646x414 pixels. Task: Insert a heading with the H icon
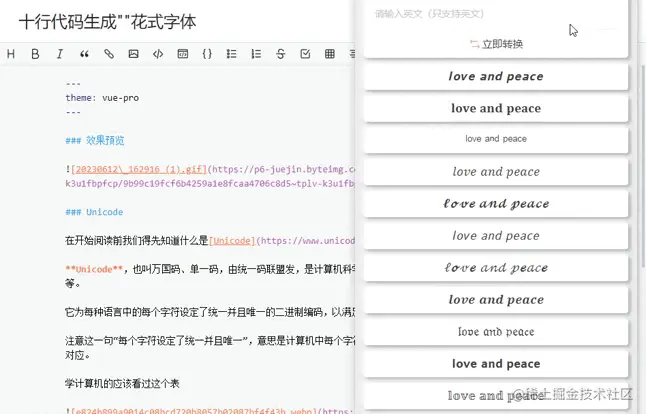(11, 54)
